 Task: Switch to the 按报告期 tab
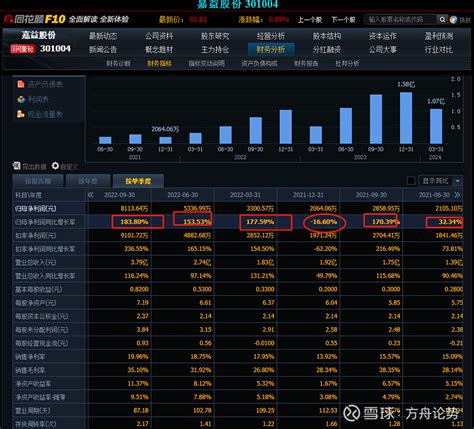[38, 181]
